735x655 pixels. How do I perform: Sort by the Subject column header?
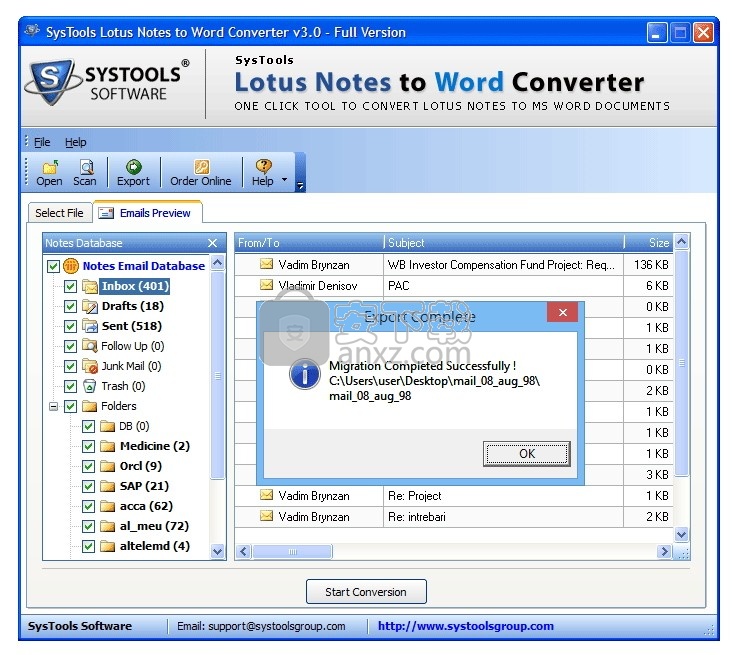[x=504, y=243]
